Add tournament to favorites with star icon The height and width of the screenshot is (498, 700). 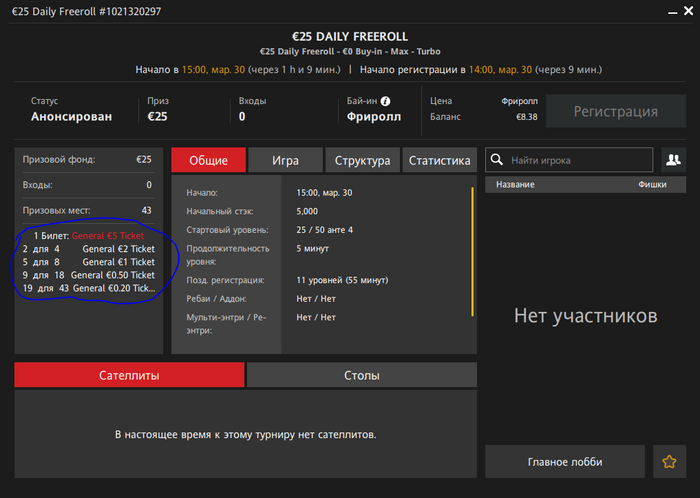(x=669, y=461)
